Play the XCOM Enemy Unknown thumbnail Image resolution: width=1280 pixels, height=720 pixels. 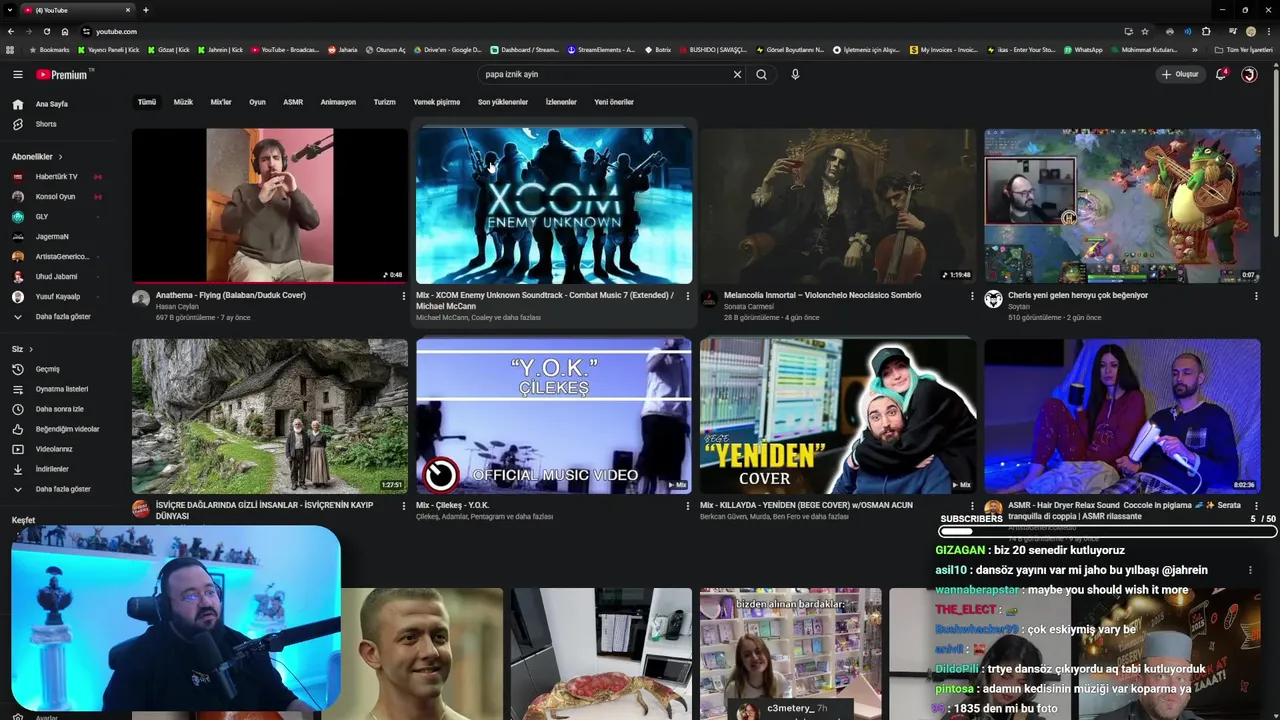(x=554, y=206)
